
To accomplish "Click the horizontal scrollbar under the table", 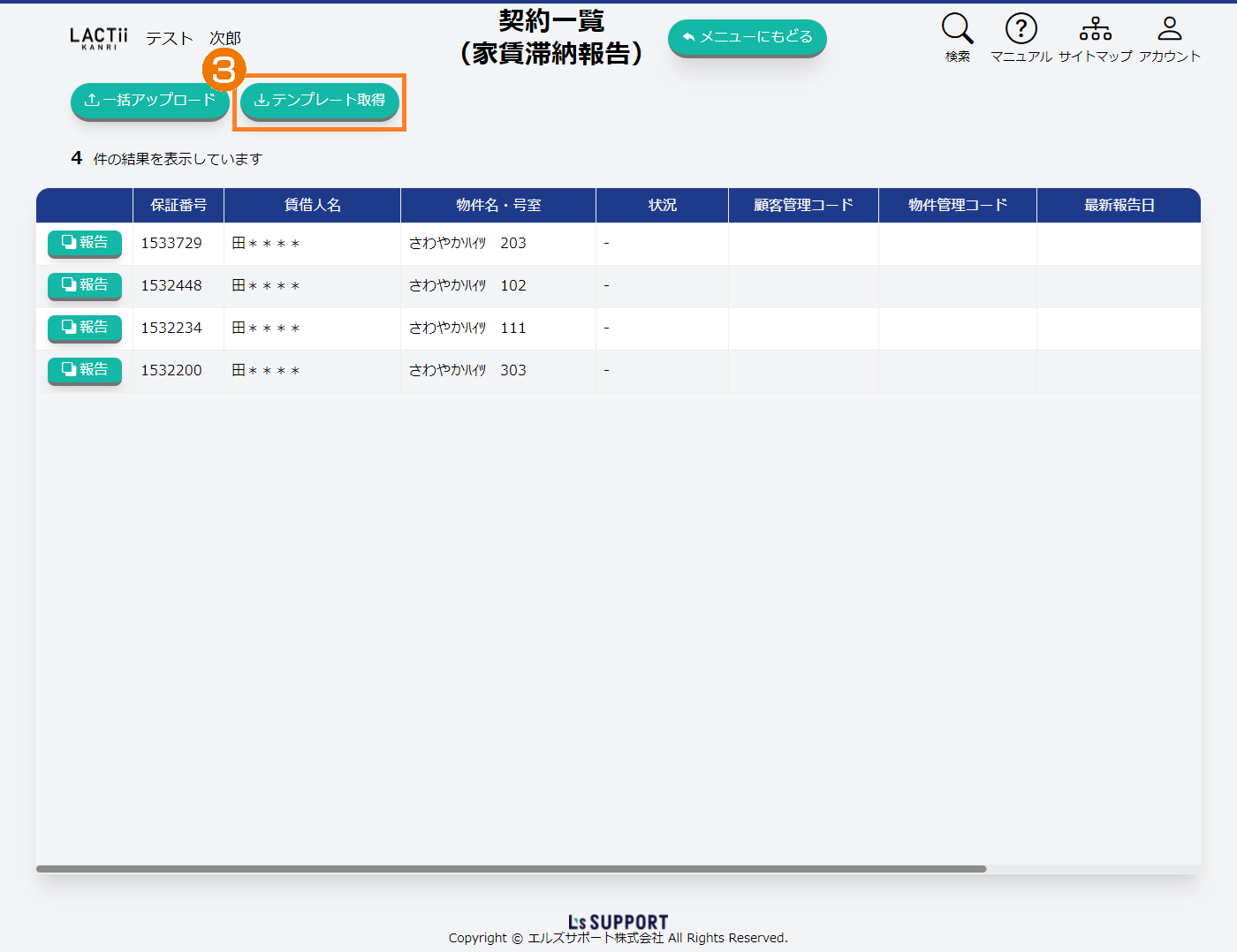I will (511, 869).
